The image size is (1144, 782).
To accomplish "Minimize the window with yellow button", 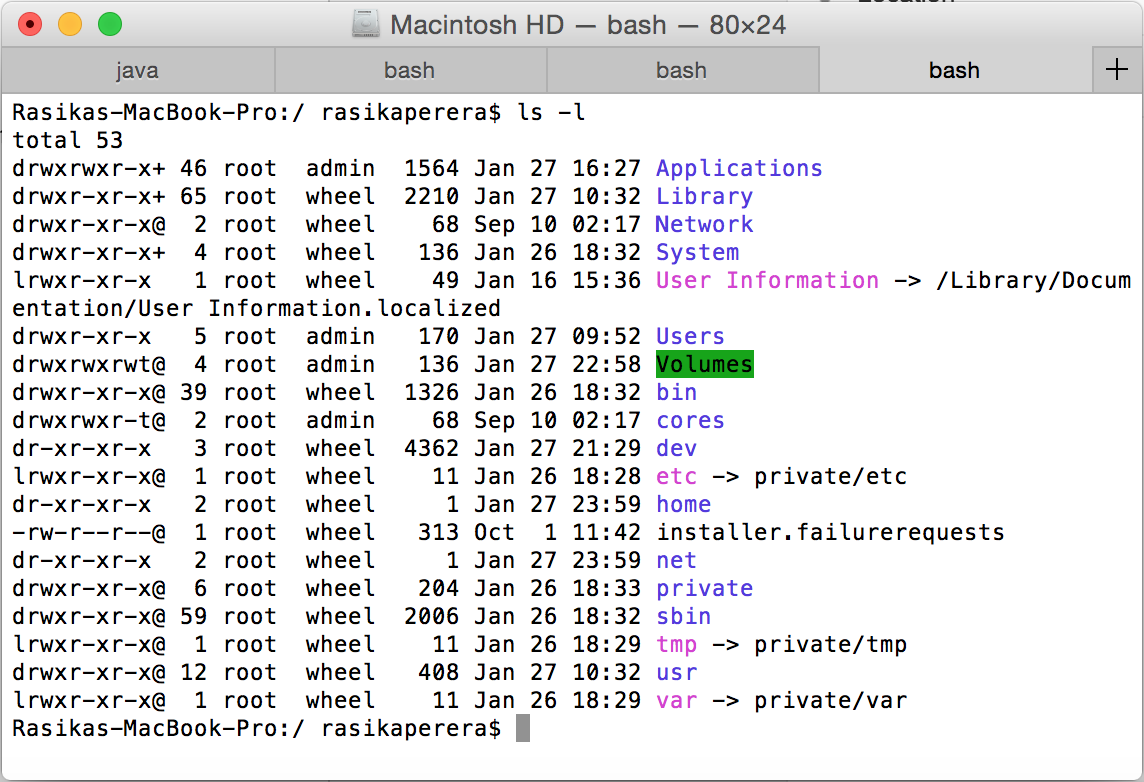I will click(x=70, y=24).
